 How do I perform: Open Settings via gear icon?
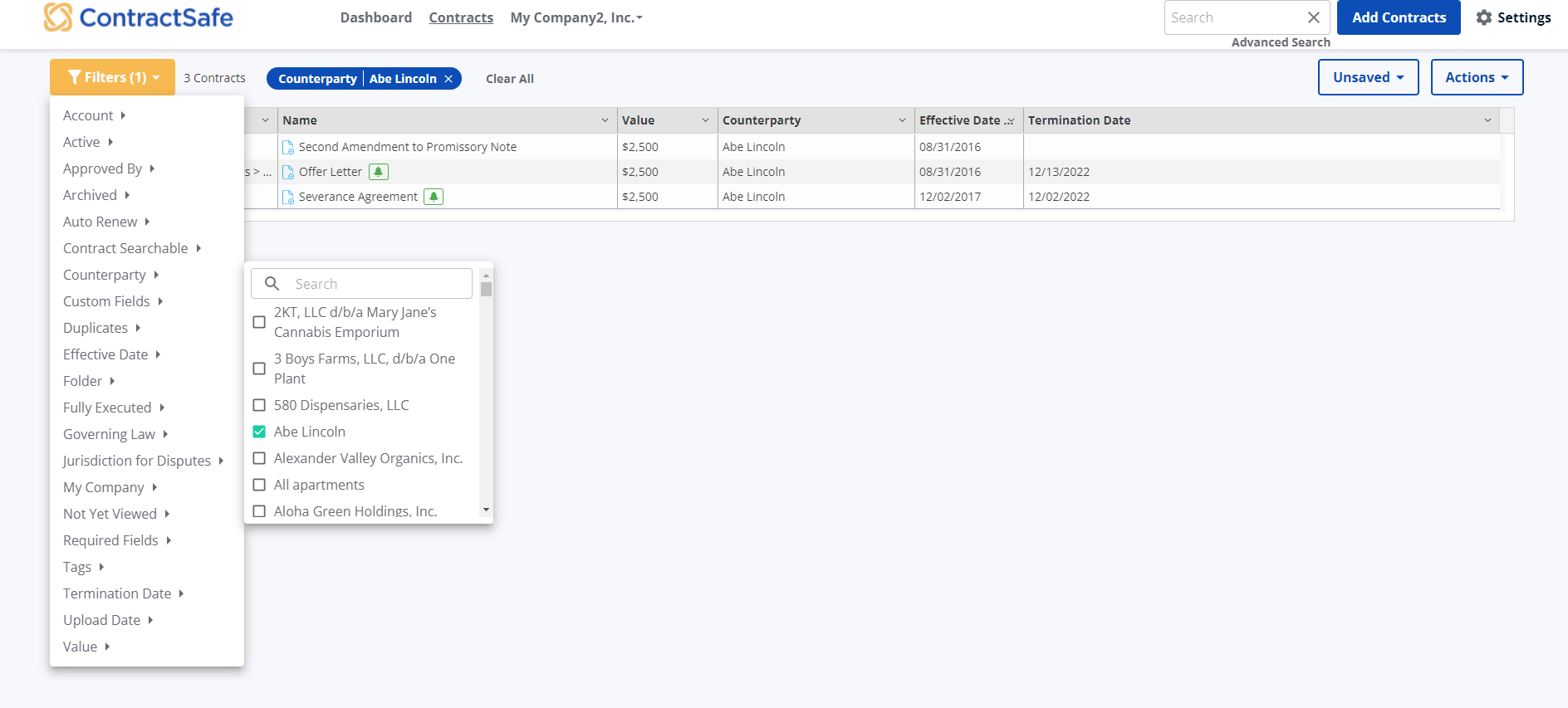pos(1484,17)
